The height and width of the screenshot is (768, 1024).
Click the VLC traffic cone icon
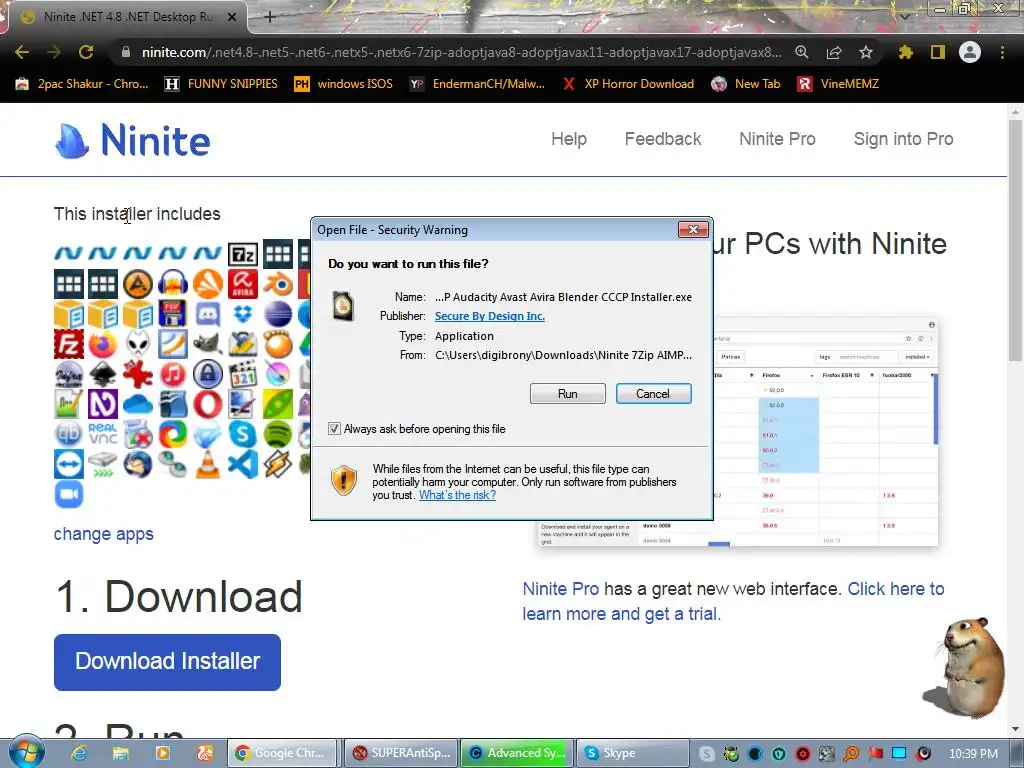[208, 464]
